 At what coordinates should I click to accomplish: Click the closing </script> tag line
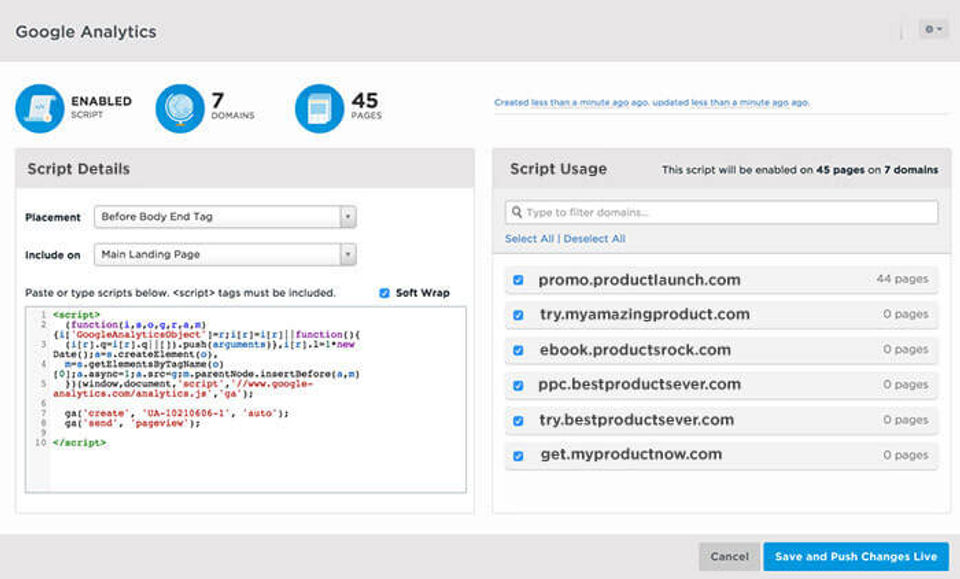(x=80, y=443)
